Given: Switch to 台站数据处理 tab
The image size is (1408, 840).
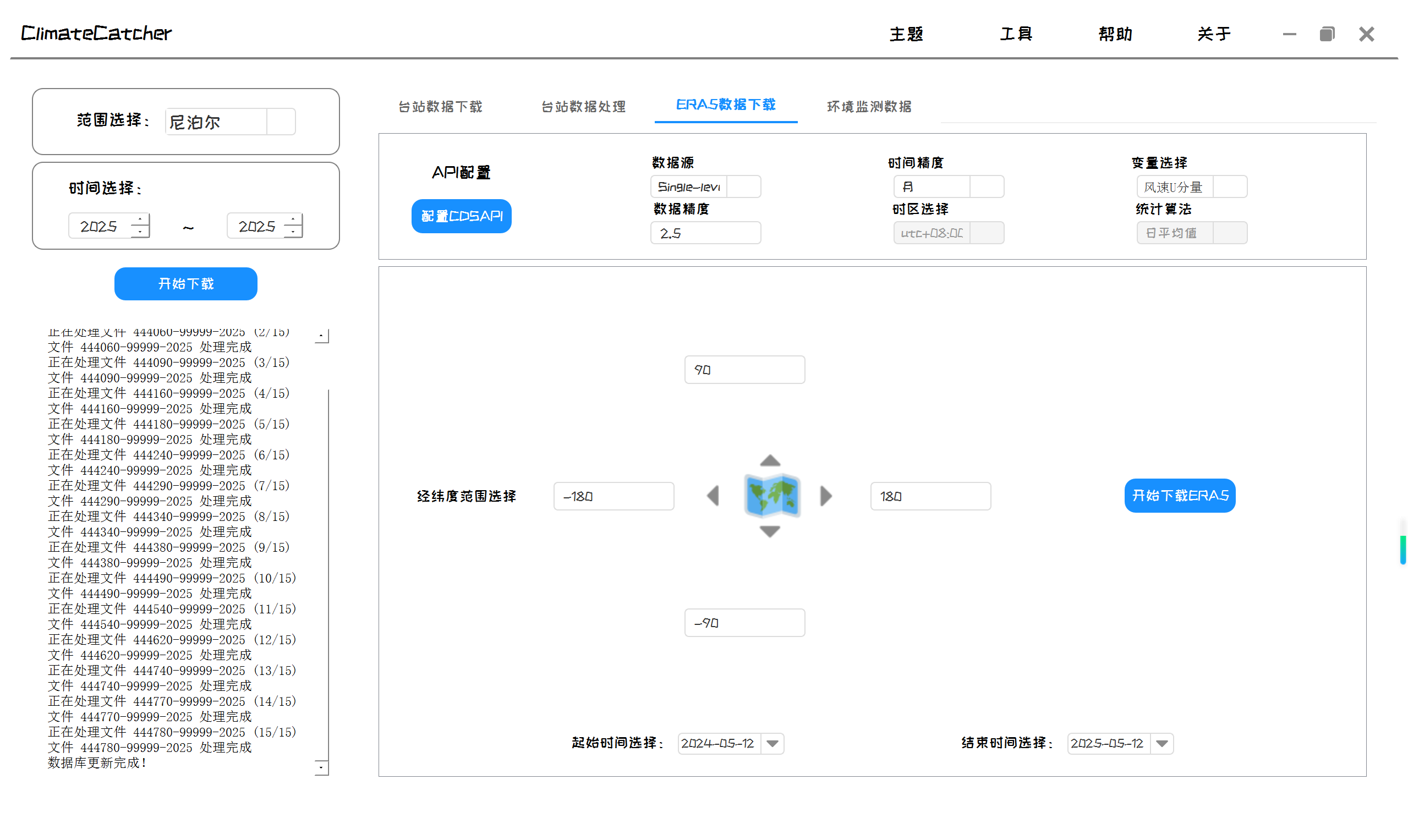Looking at the screenshot, I should (584, 106).
